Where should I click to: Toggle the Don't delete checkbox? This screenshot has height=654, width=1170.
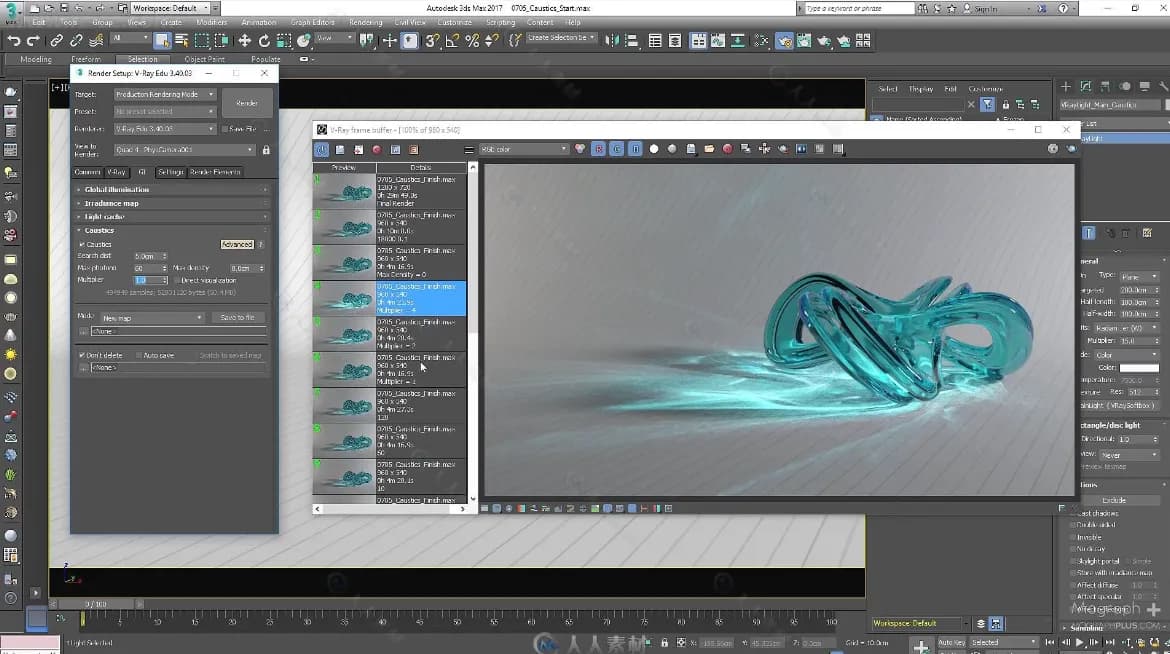coord(82,355)
